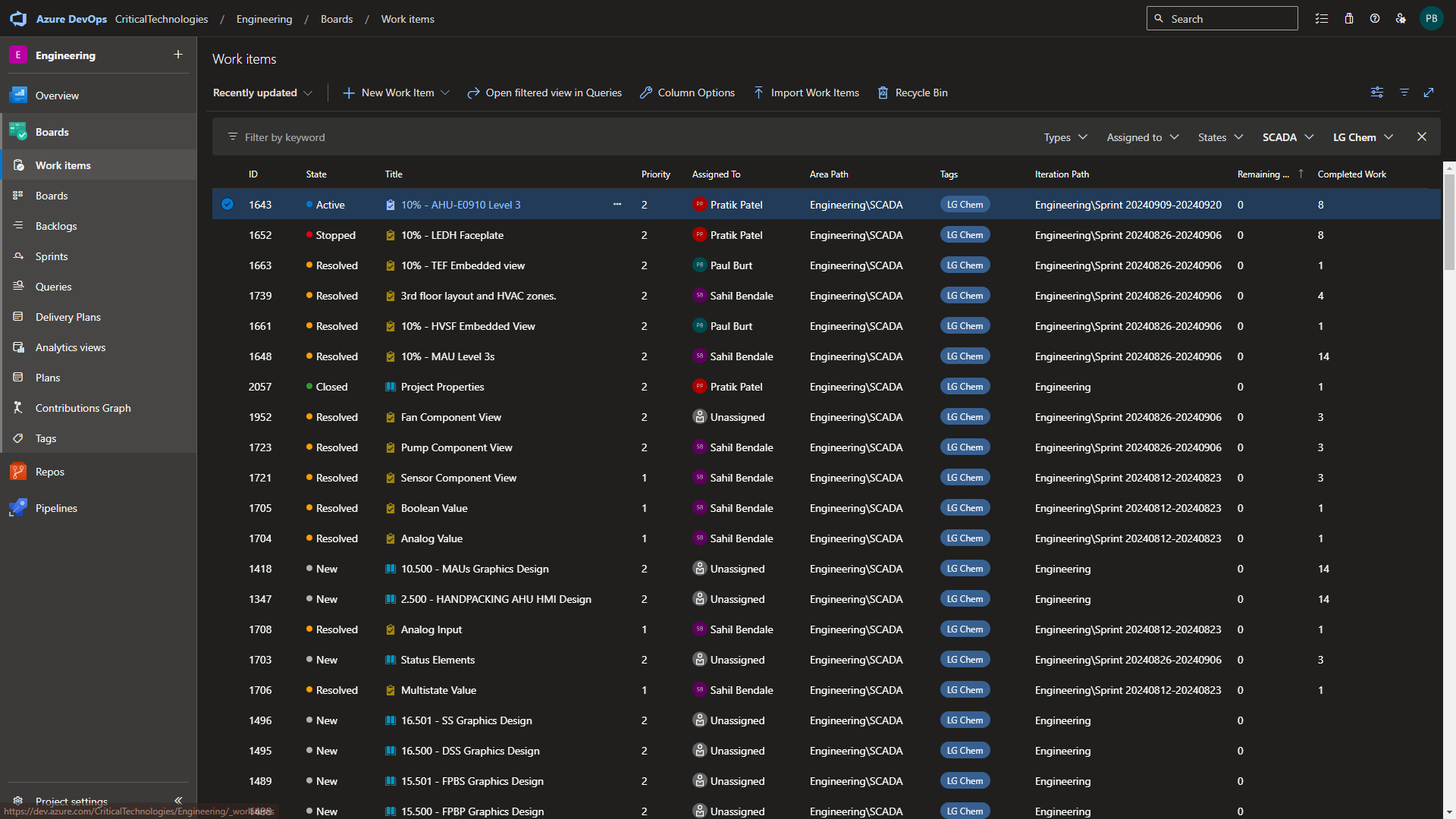Toggle the filter bar icon

(1404, 93)
